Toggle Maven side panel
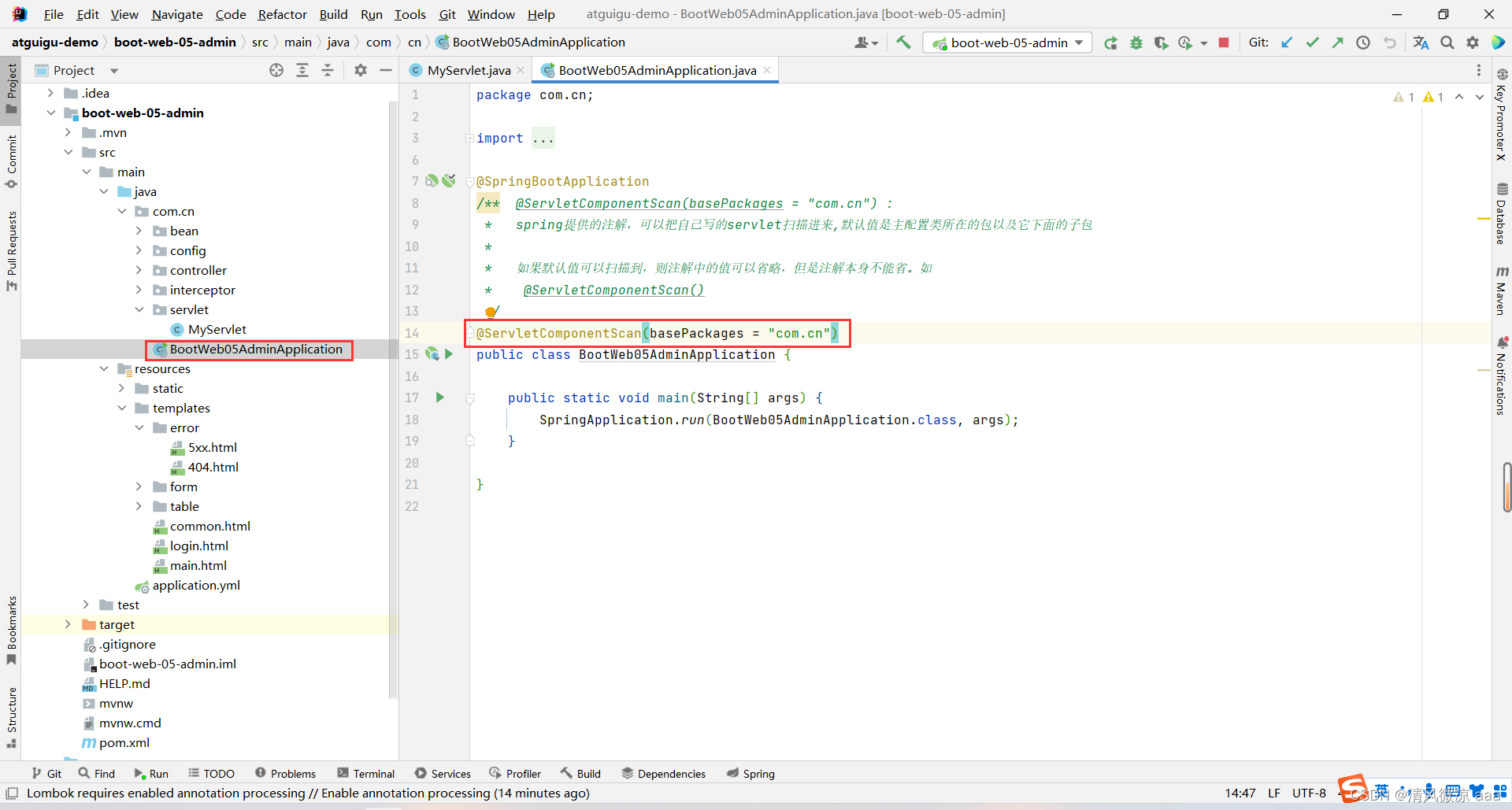 [1502, 290]
